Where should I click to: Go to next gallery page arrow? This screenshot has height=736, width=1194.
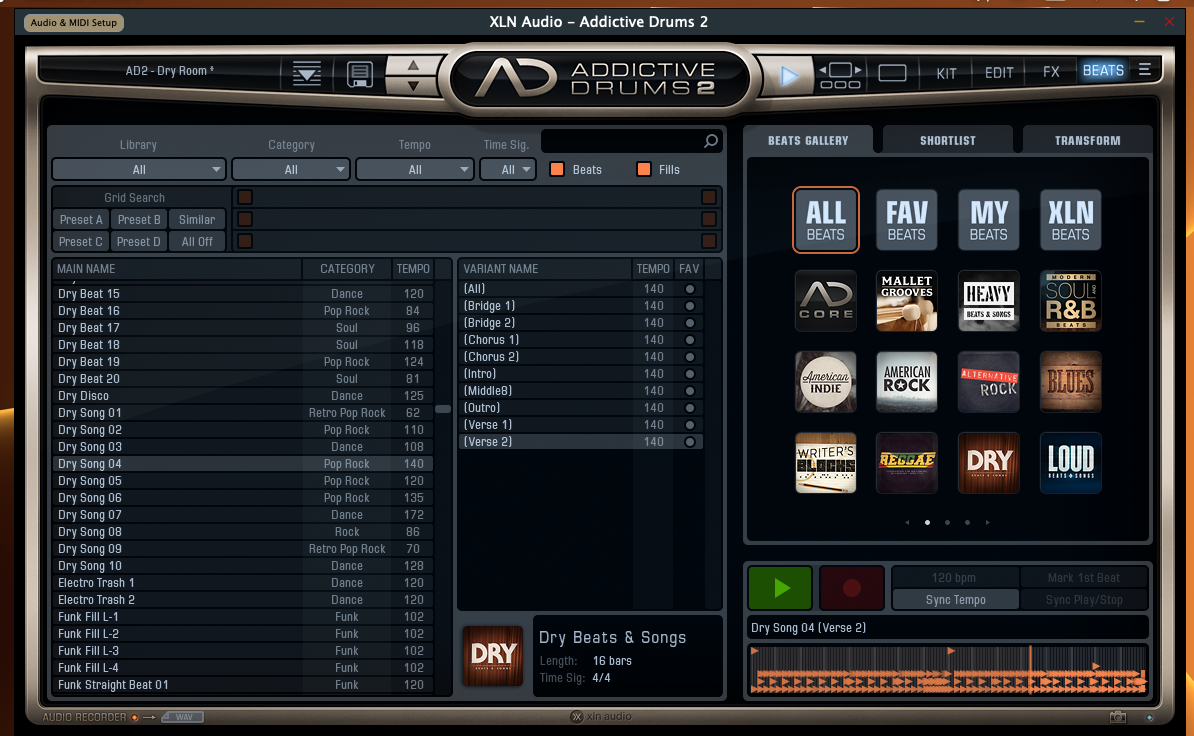(x=988, y=522)
